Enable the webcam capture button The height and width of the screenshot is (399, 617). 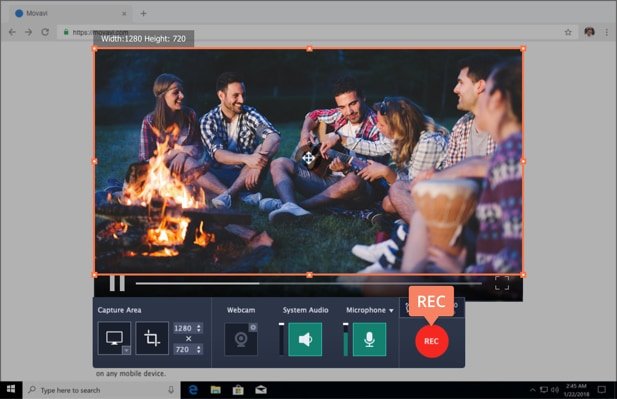[241, 339]
